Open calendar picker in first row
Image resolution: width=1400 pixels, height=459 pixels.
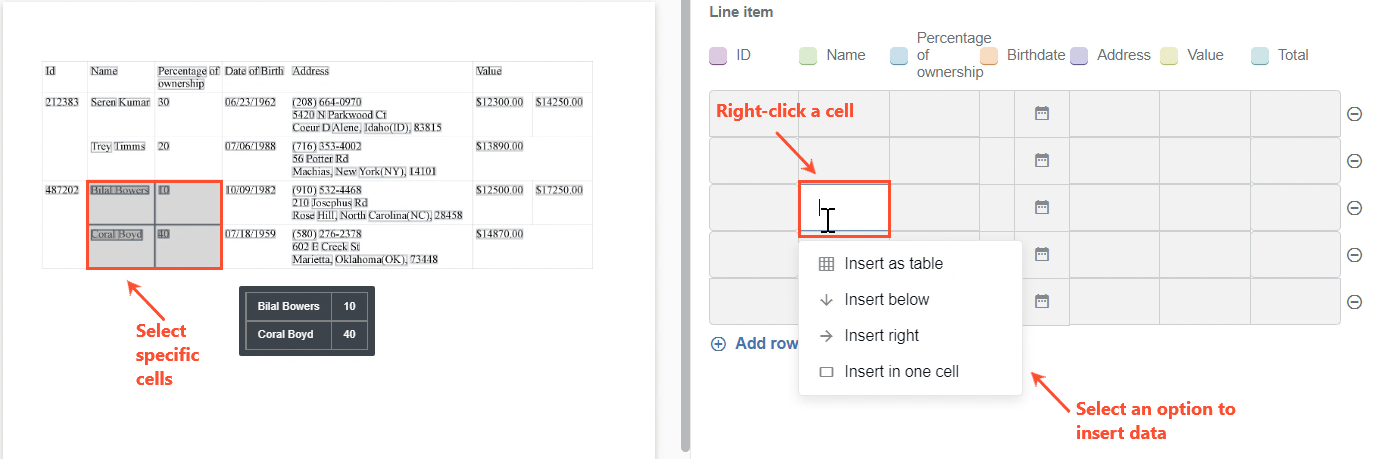pos(1041,114)
